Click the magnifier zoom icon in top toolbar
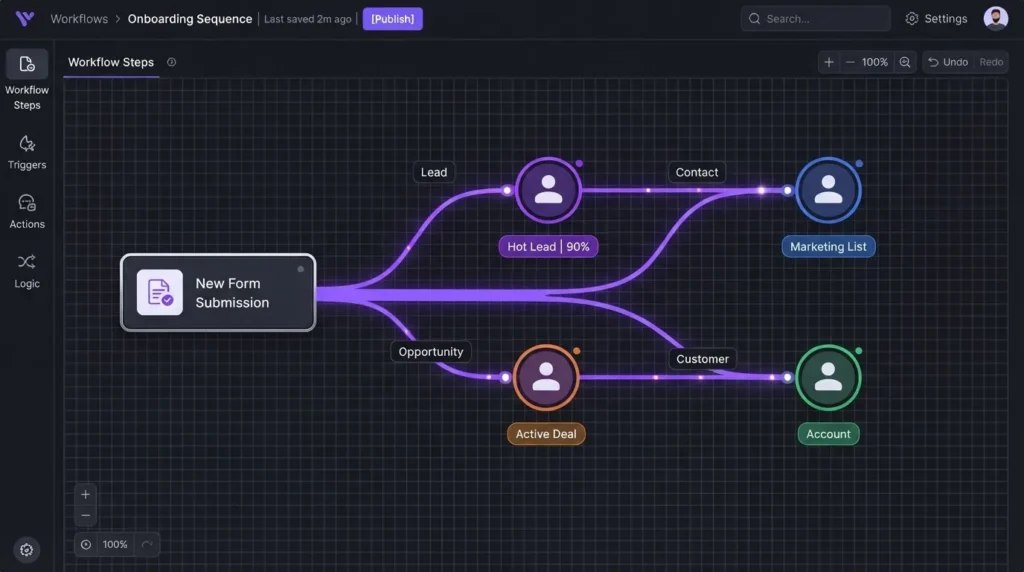Screen dimensions: 1024x572 (904, 62)
